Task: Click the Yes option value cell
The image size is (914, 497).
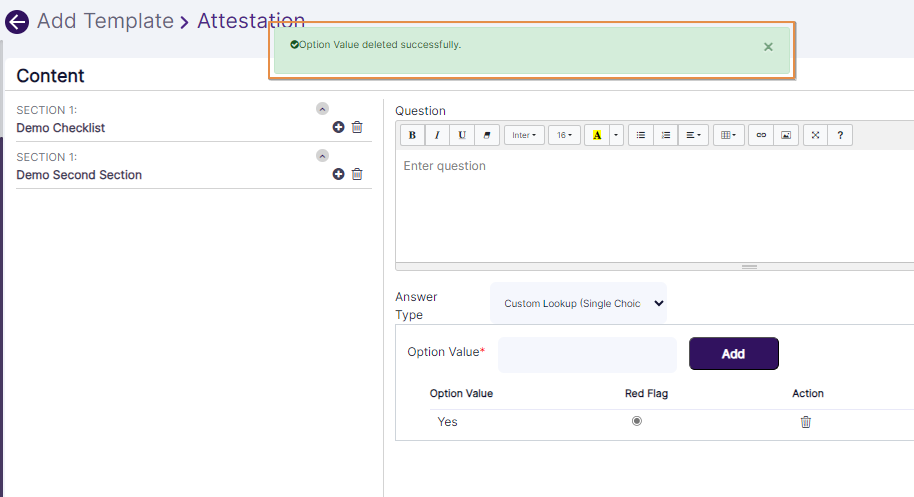Action: click(x=447, y=422)
